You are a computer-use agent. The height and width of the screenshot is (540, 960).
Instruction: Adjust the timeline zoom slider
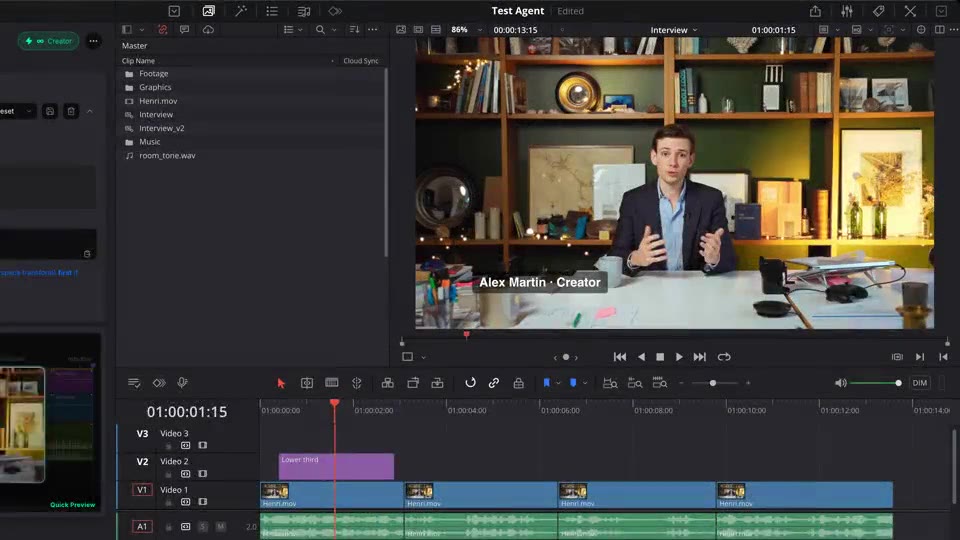[x=713, y=383]
